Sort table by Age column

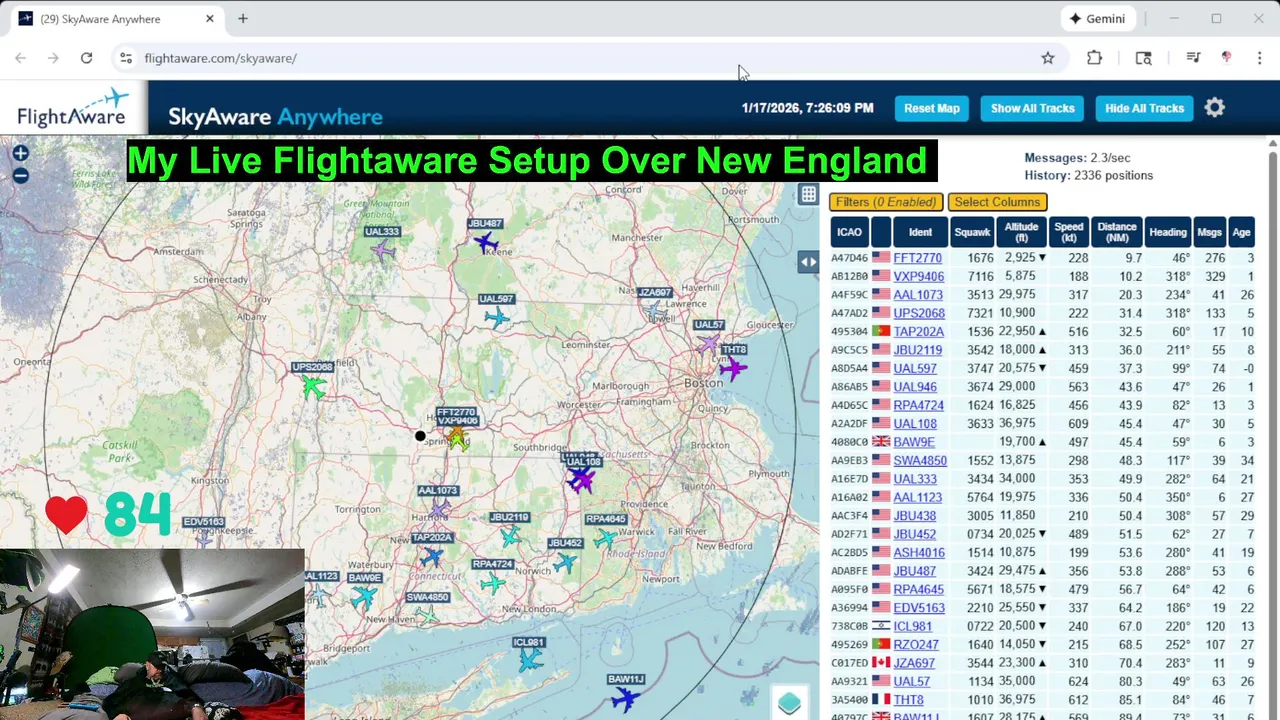click(1241, 232)
